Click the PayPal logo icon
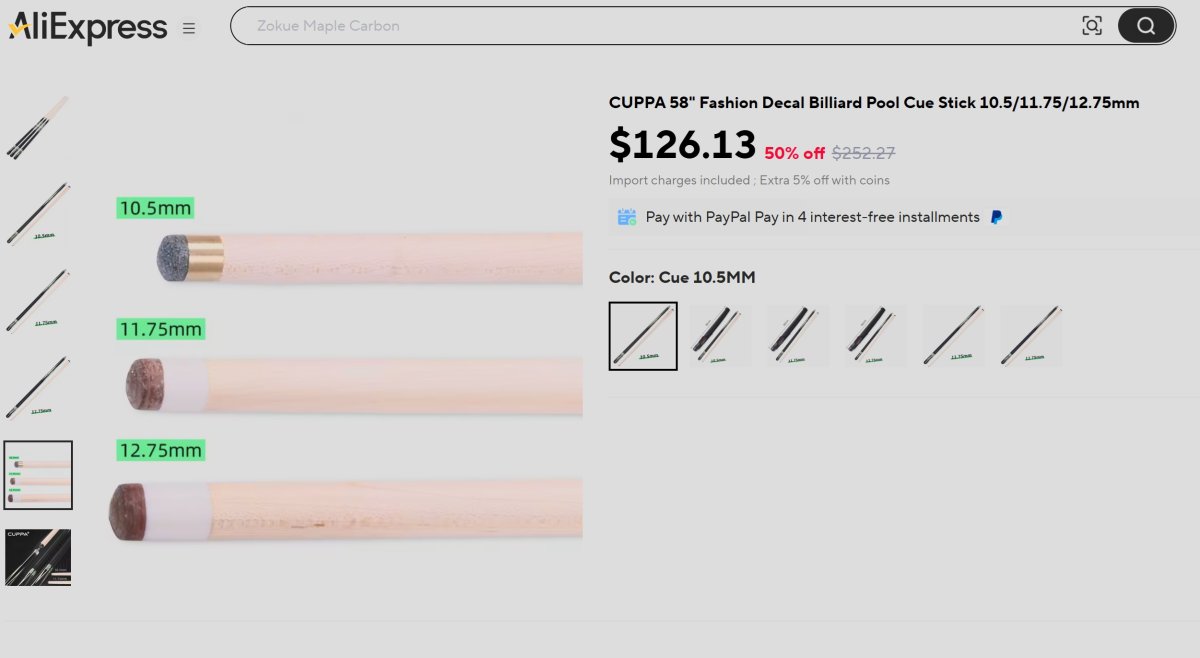1200x658 pixels. click(x=996, y=217)
